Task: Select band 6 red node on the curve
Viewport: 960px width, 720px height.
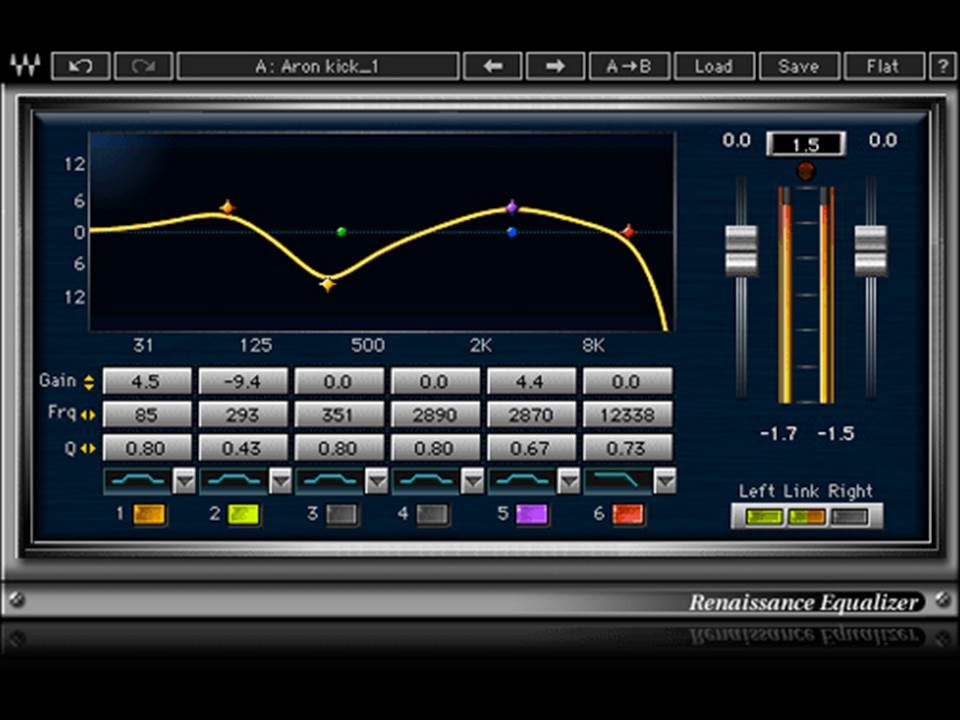Action: pos(628,231)
